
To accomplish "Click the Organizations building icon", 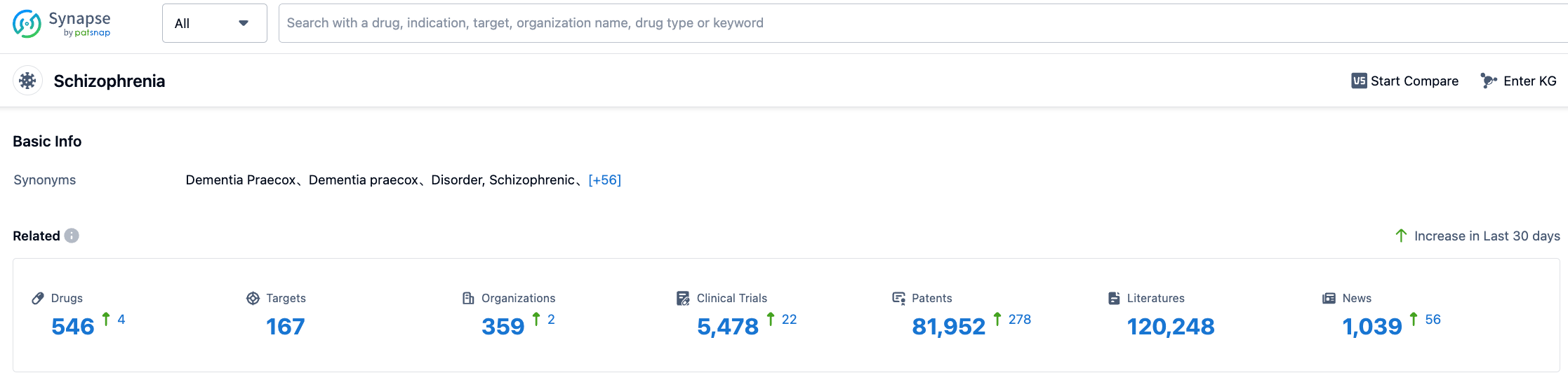I will point(468,298).
